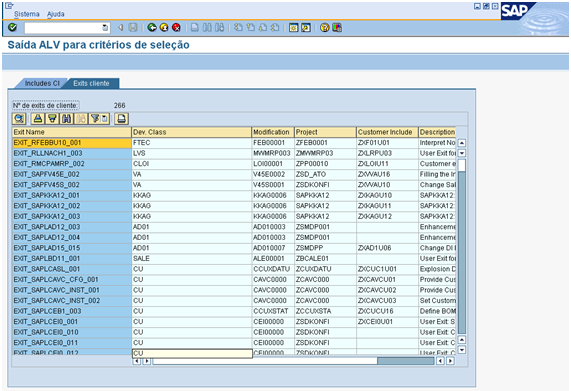Click the CCUXSTAT modification cell
The width and height of the screenshot is (571, 391).
(273, 311)
